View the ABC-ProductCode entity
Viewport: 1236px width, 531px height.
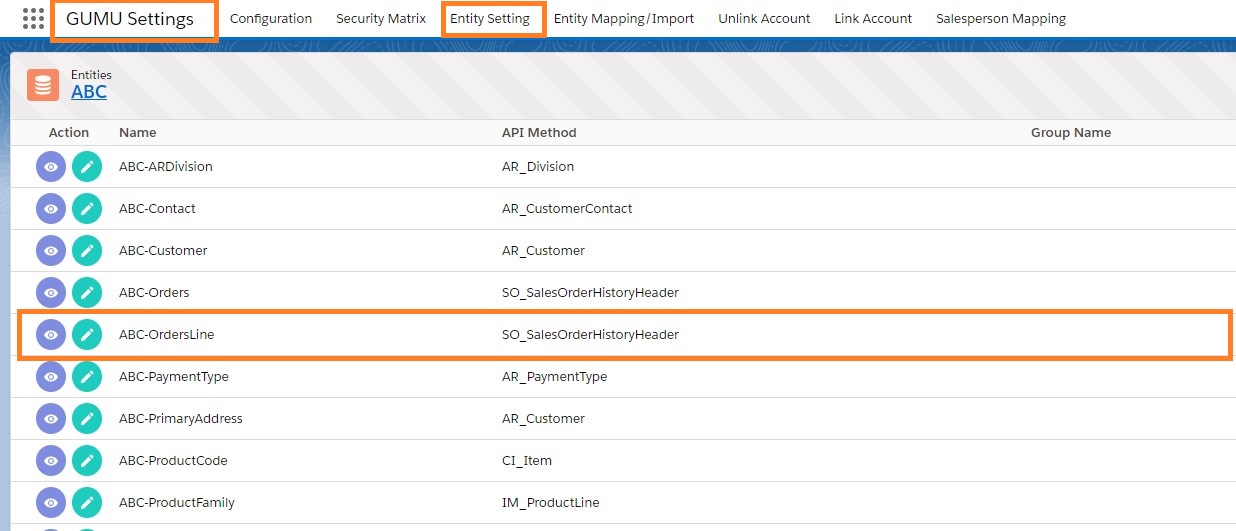(x=51, y=461)
